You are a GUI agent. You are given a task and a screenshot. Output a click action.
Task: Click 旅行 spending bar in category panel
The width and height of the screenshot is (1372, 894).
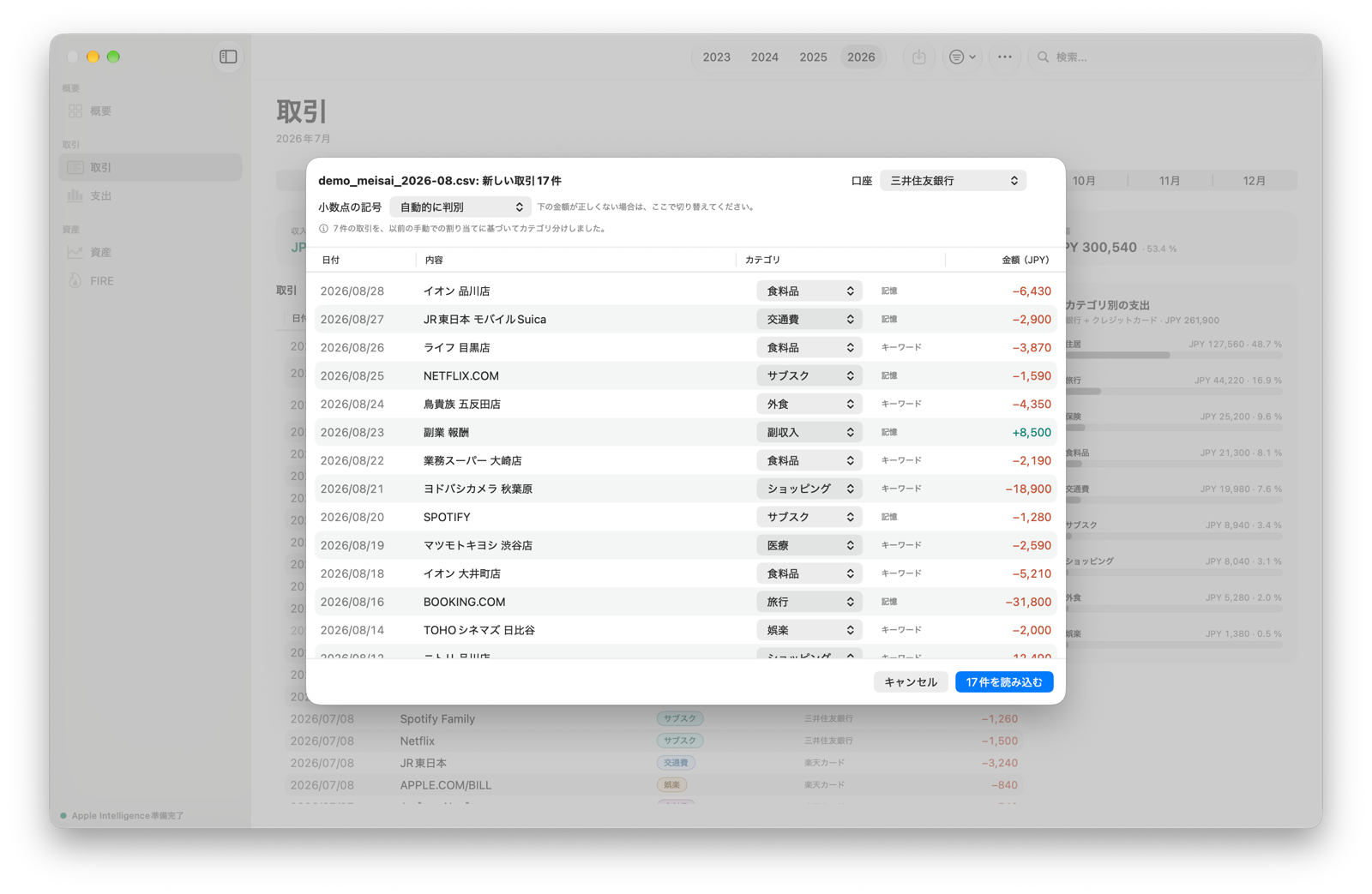pyautogui.click(x=1174, y=391)
